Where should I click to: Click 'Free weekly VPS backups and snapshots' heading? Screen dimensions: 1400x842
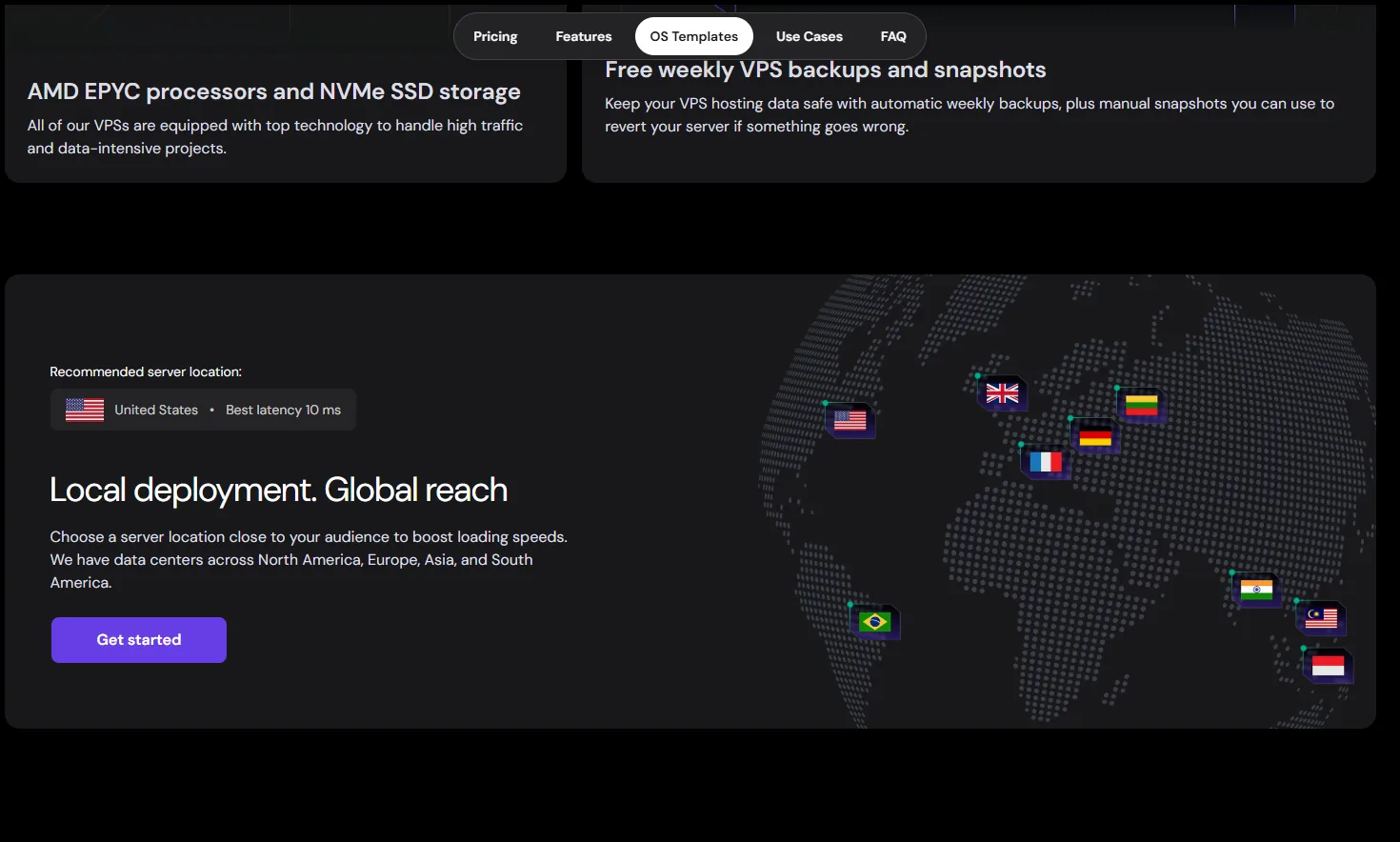click(x=826, y=70)
